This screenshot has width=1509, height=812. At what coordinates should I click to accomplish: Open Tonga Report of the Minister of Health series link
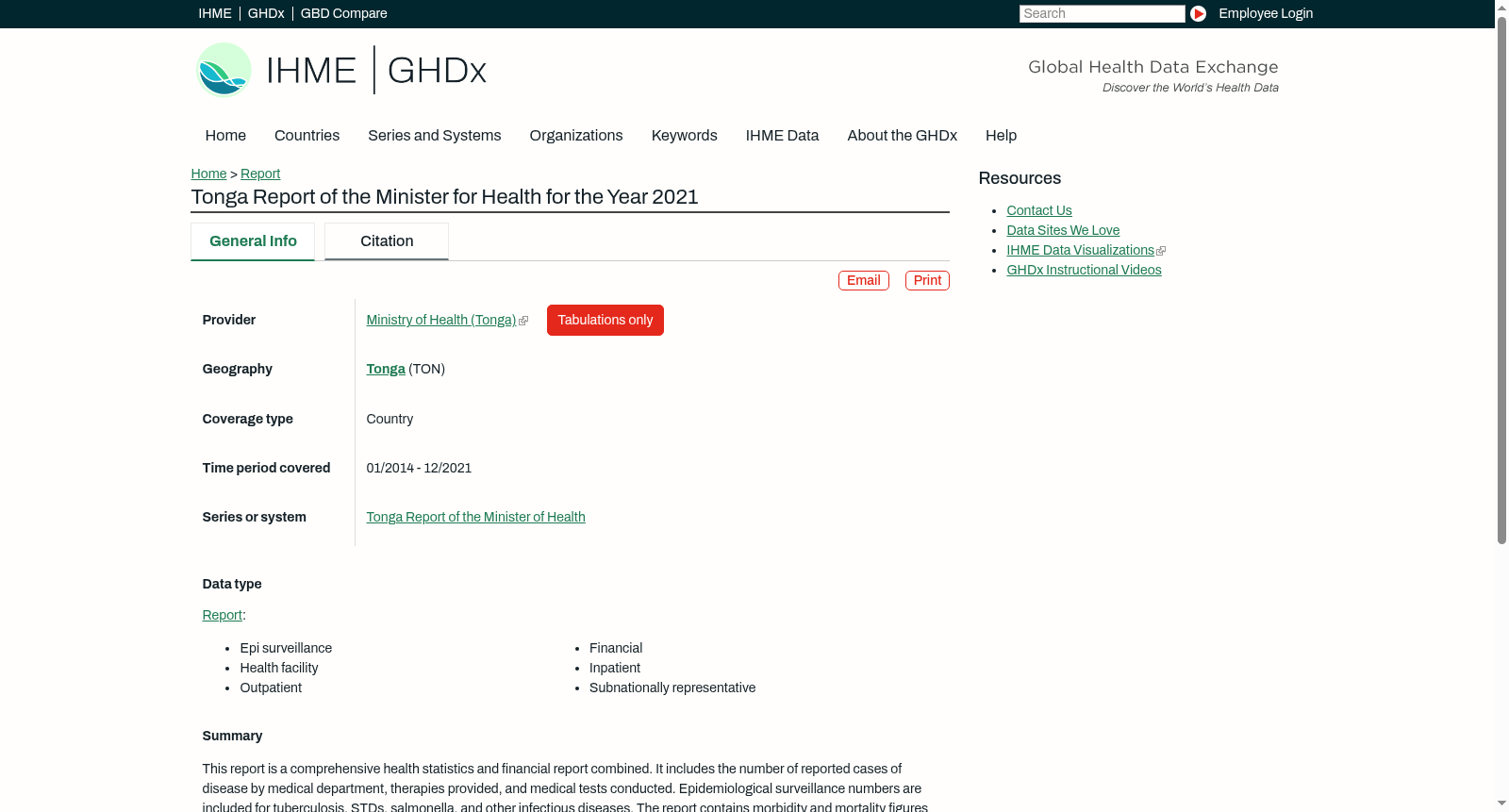pos(476,518)
